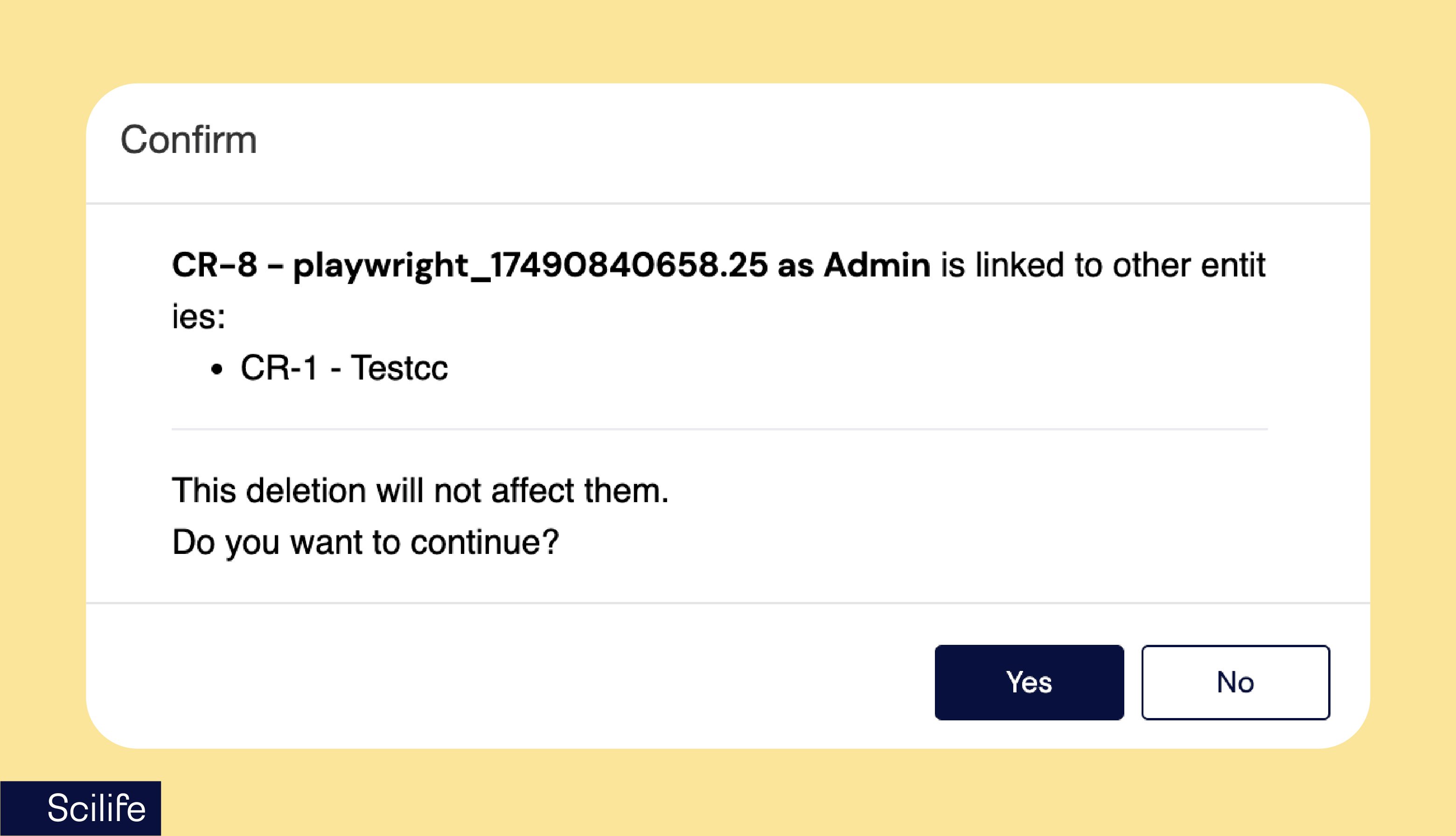Click the separator under the Confirm header
This screenshot has width=1456, height=836.
(728, 203)
